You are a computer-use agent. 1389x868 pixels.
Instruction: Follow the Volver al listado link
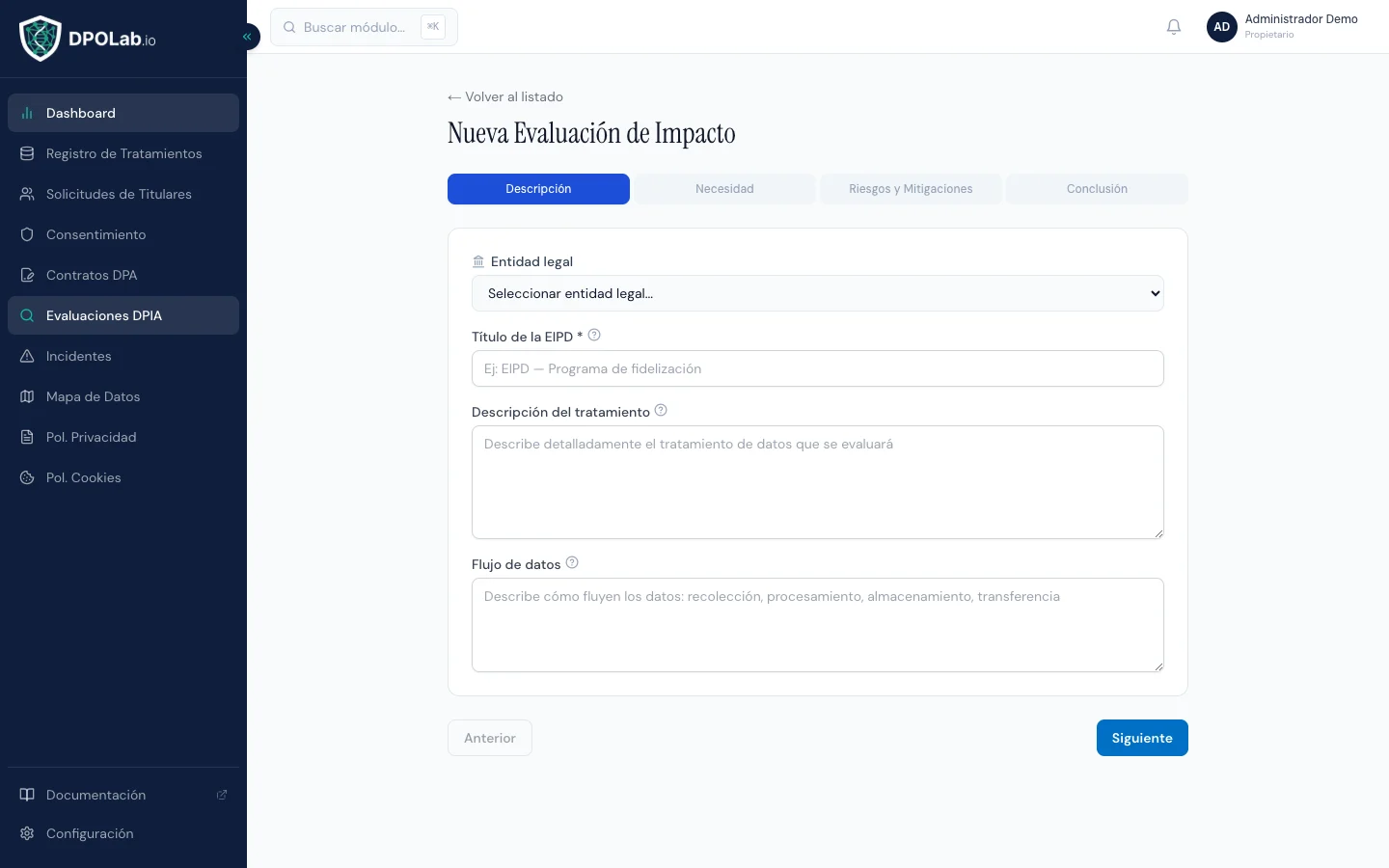tap(505, 96)
